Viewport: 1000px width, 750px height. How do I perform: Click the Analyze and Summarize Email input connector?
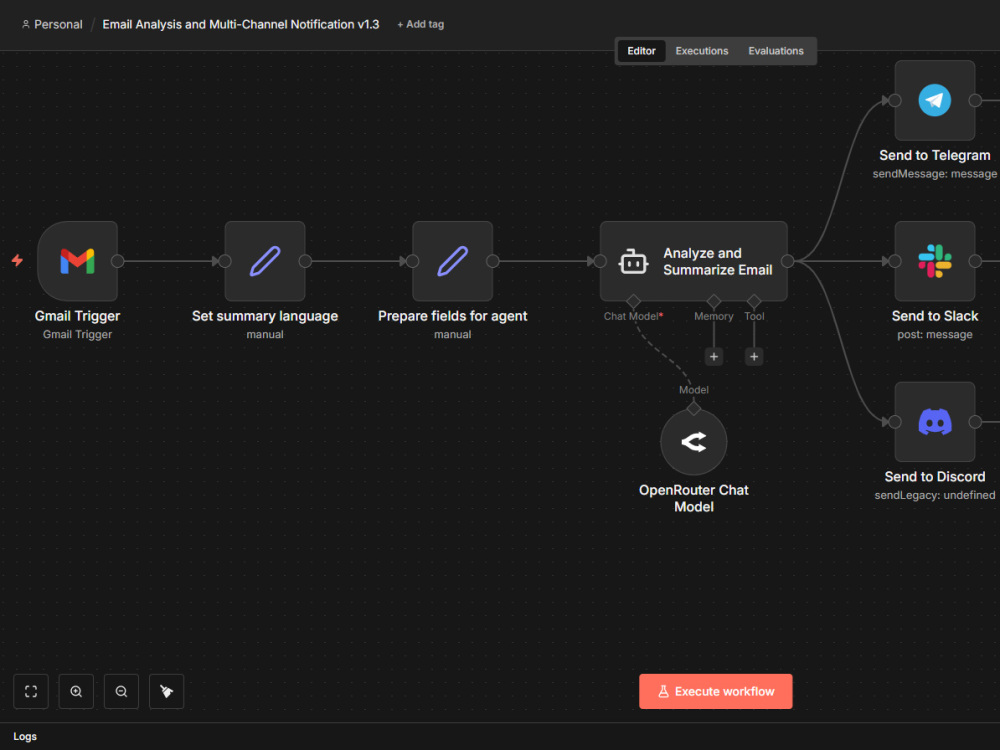(x=600, y=261)
